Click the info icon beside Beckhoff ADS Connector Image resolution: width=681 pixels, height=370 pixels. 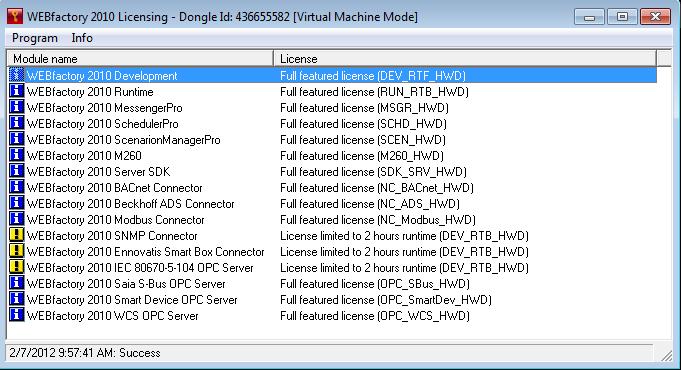point(17,204)
